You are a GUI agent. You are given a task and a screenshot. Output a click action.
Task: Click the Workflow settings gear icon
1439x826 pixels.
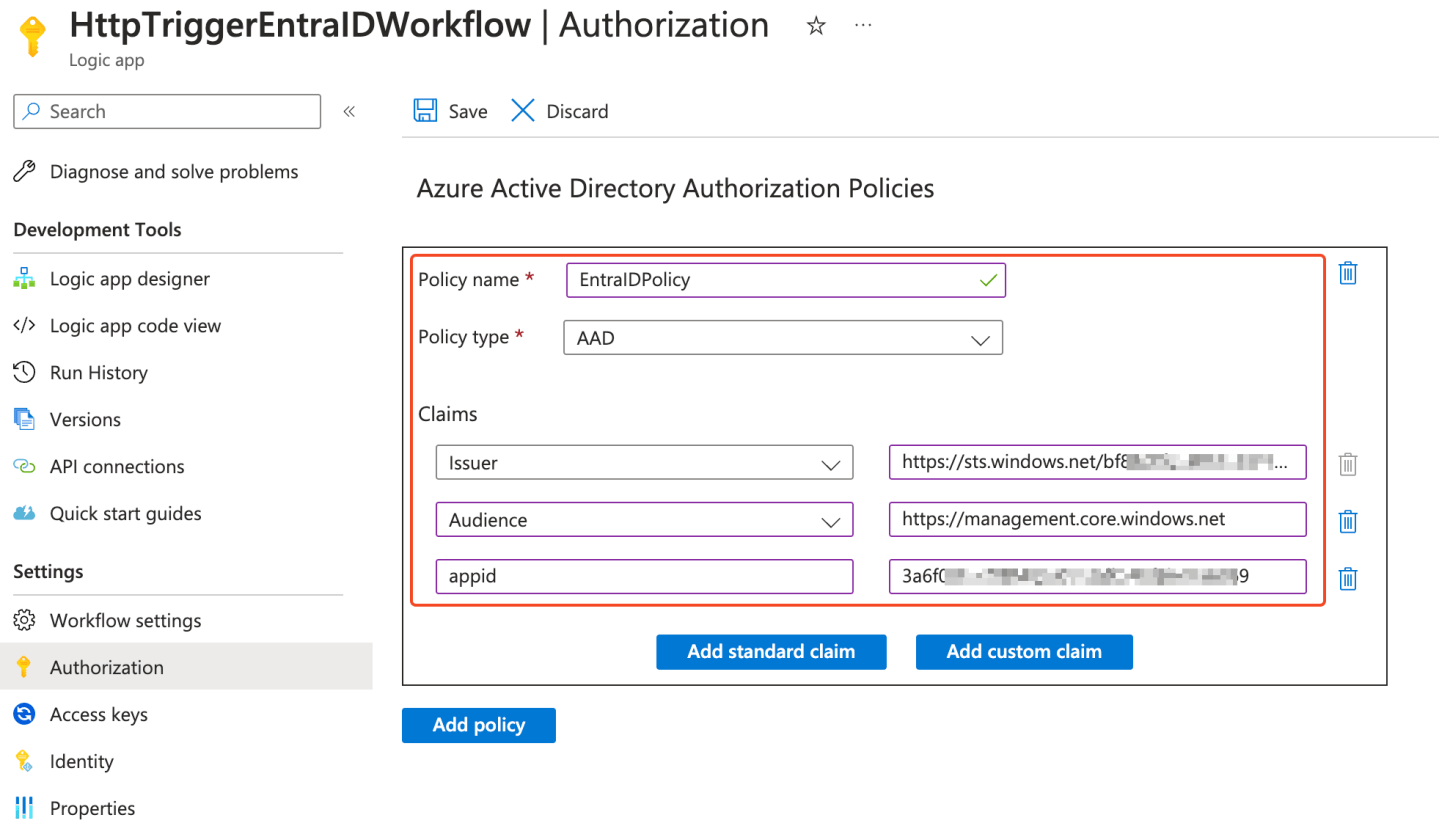[x=24, y=621]
